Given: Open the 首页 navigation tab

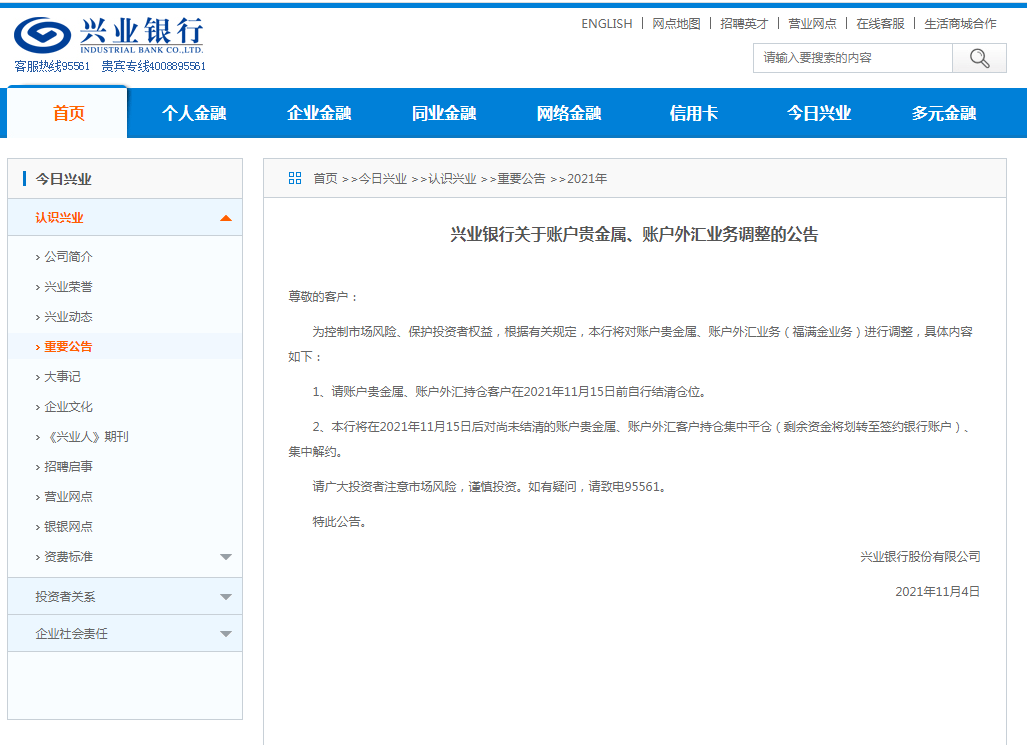Looking at the screenshot, I should point(68,113).
